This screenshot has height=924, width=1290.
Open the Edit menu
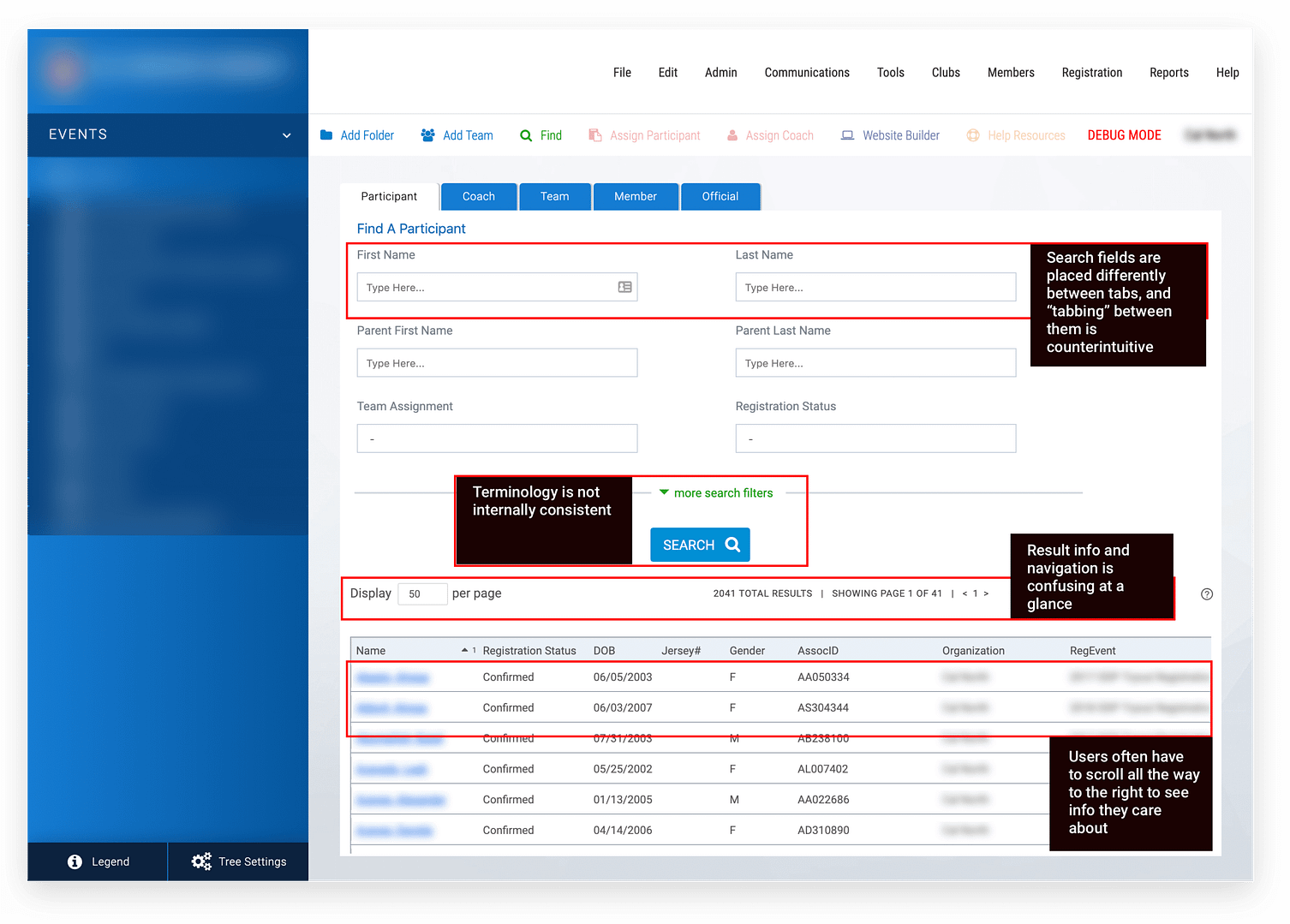coord(668,73)
